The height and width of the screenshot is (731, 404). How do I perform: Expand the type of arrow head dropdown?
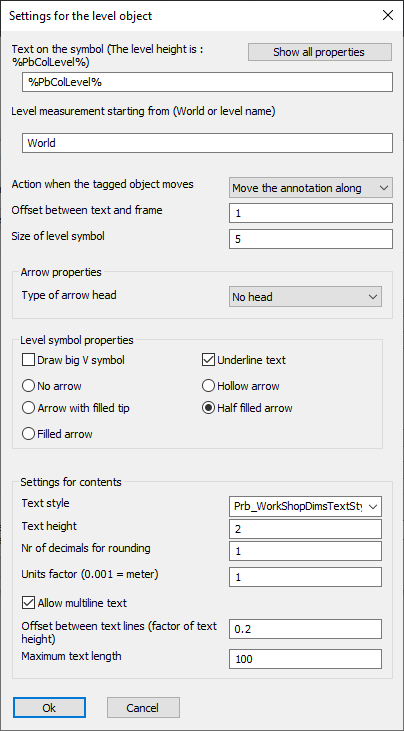tap(305, 297)
